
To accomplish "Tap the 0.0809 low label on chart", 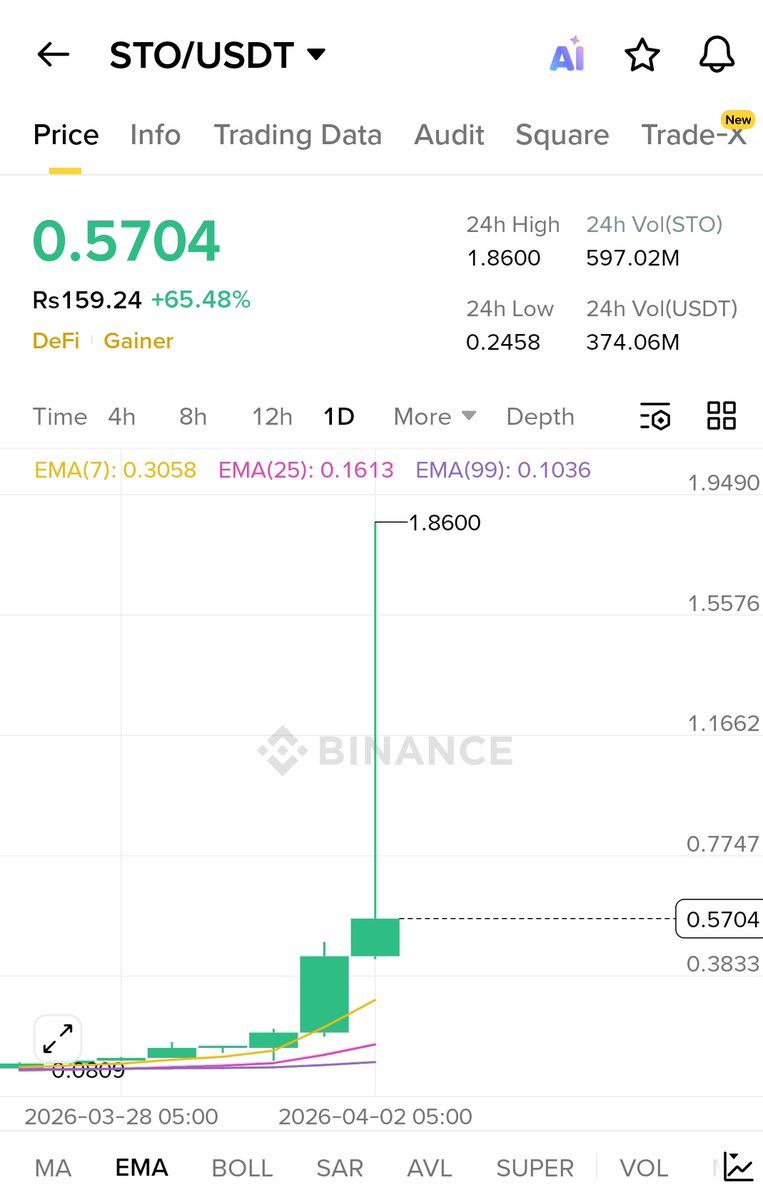I will coord(88,1071).
